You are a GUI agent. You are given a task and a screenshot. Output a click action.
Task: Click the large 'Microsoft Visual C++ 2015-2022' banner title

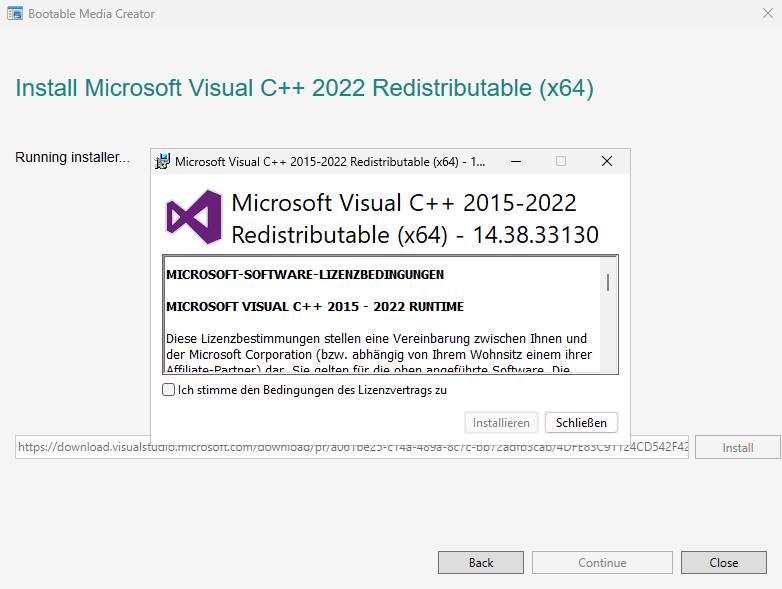pyautogui.click(x=415, y=219)
